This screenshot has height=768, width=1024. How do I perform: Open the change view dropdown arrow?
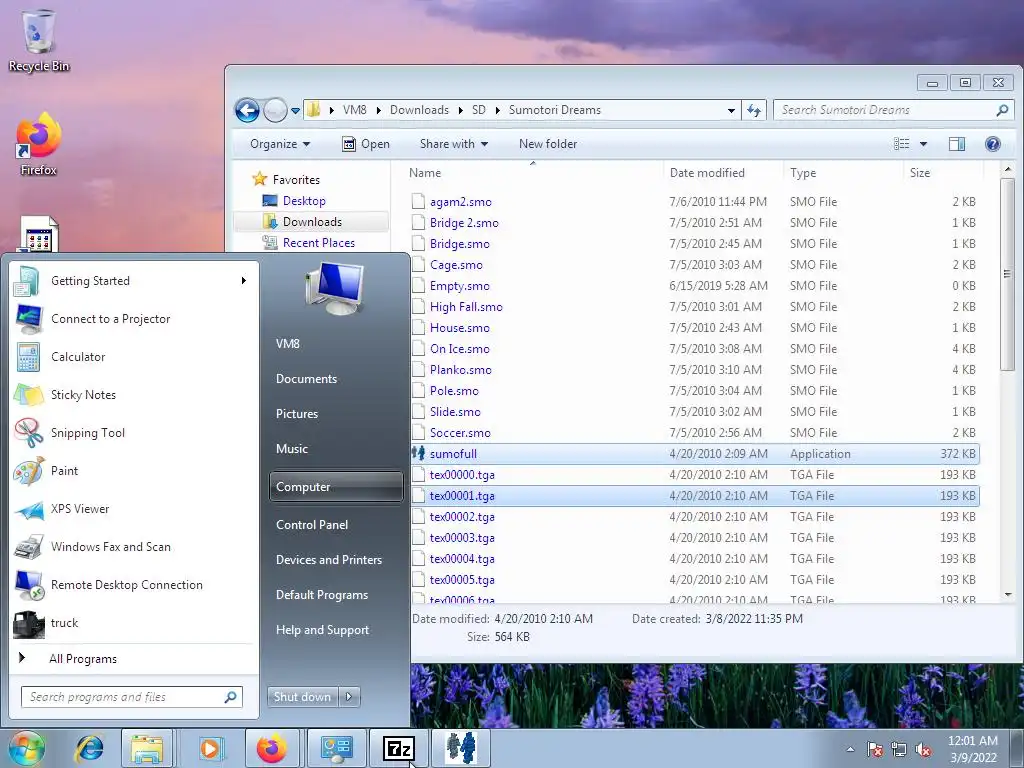pyautogui.click(x=923, y=144)
